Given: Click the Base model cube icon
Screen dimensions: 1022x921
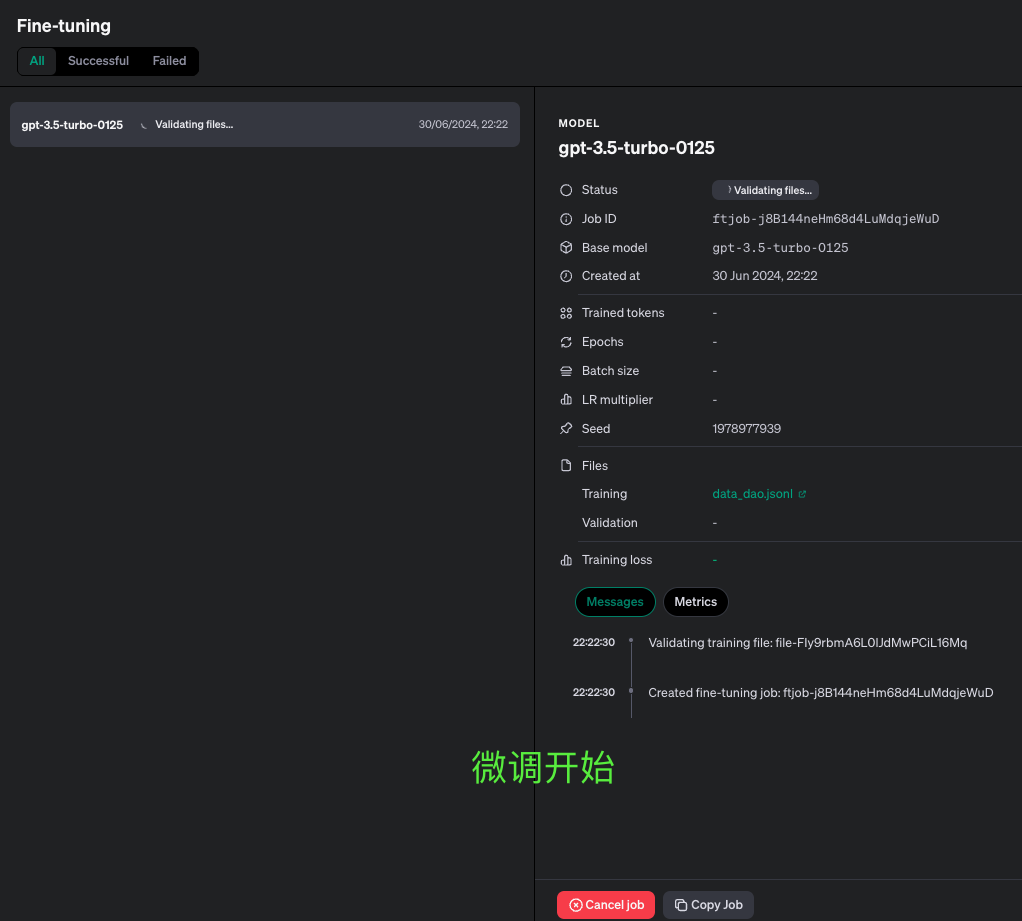Looking at the screenshot, I should tap(566, 248).
